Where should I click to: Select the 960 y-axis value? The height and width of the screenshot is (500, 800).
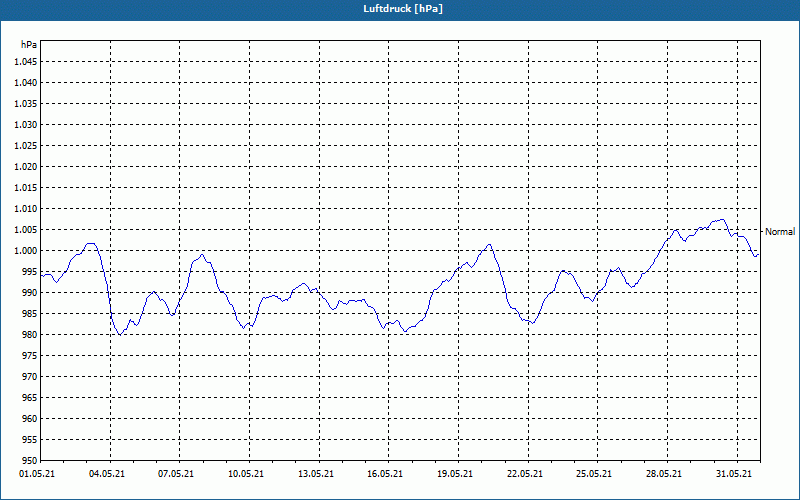tap(30, 418)
